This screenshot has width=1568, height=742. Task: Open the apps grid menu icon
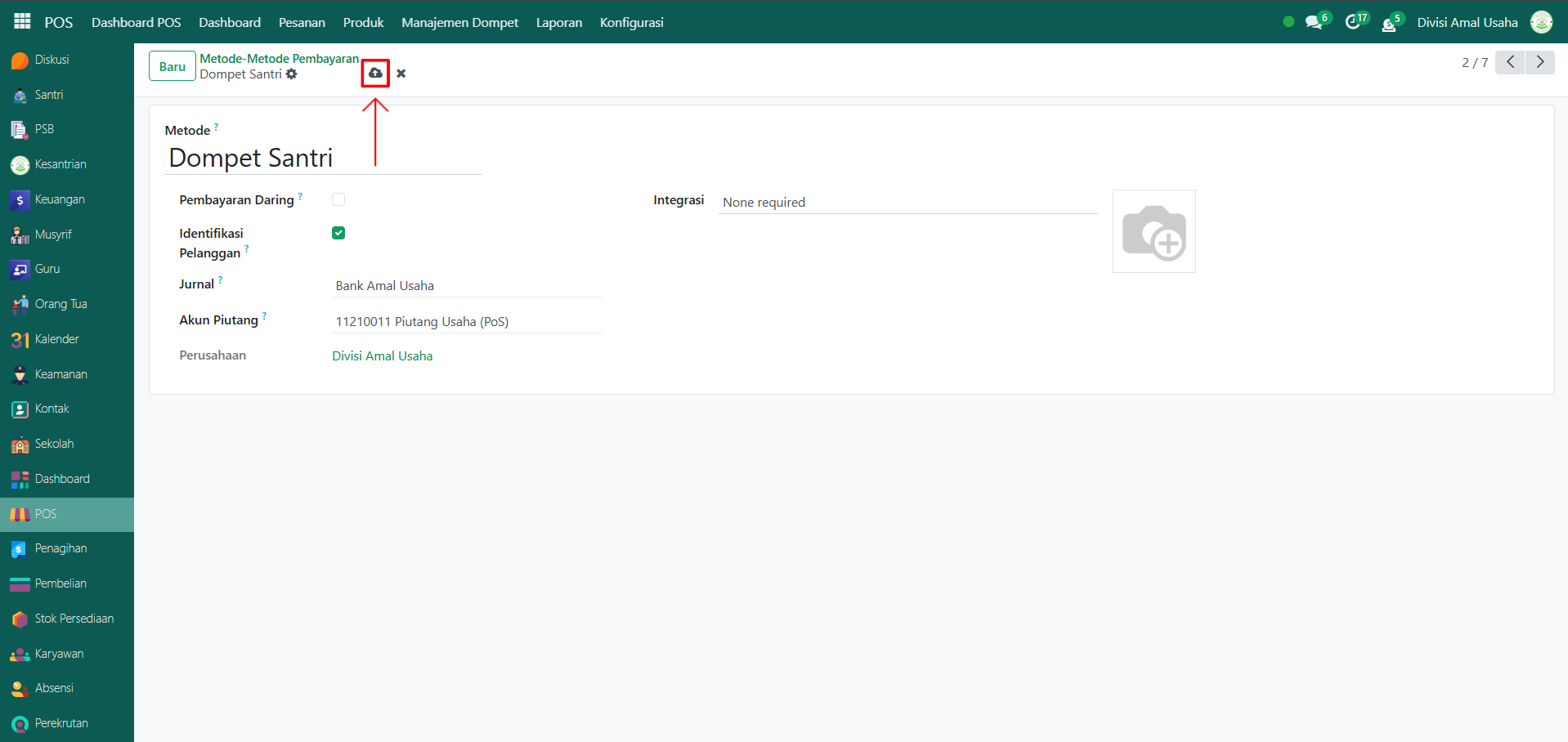click(x=22, y=22)
